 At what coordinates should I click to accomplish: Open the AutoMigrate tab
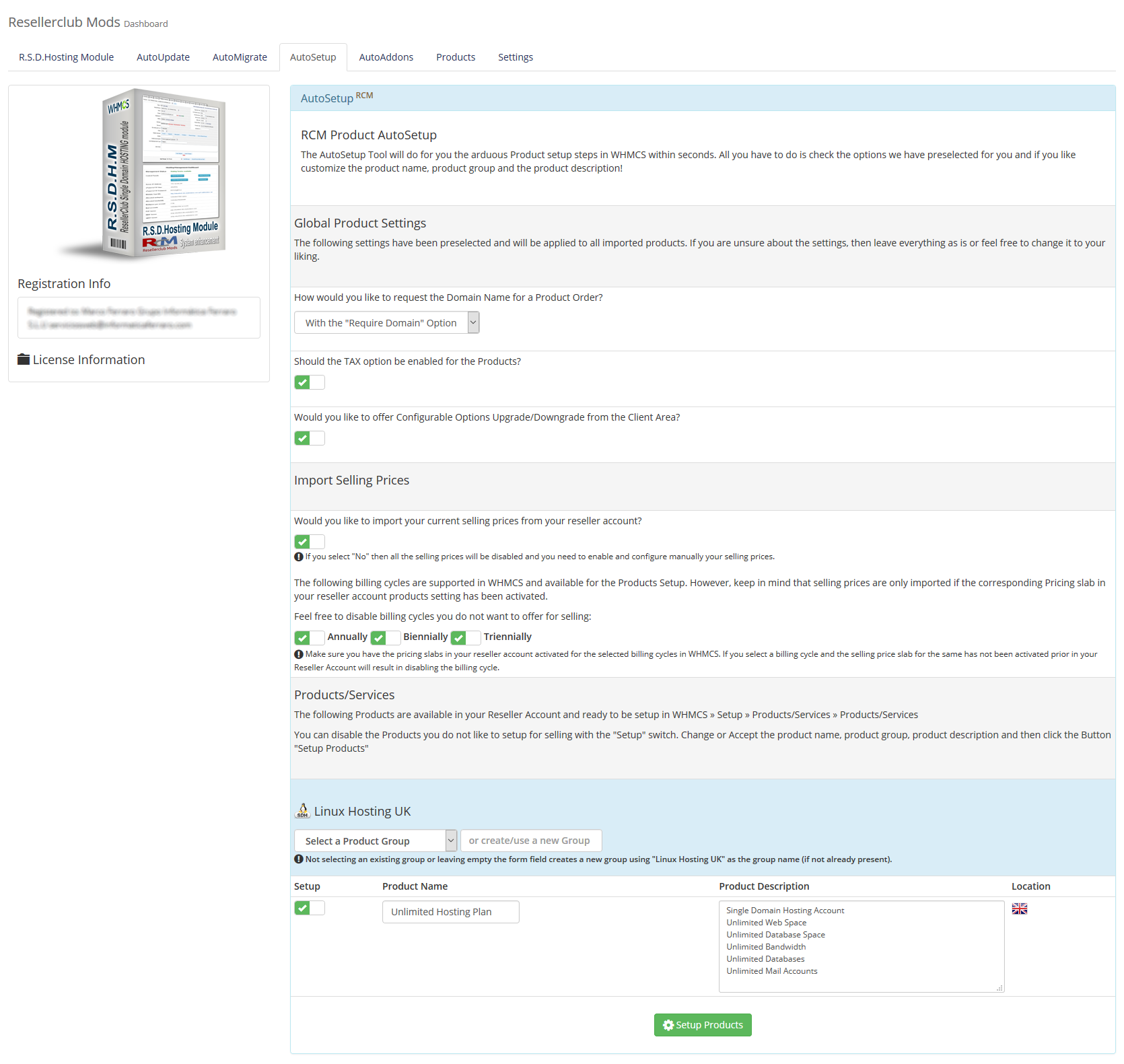tap(240, 57)
